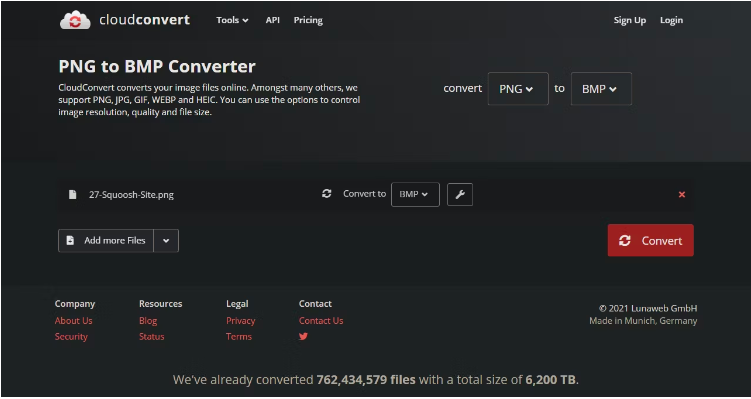Open the BMP target format dropdown in header

[601, 89]
